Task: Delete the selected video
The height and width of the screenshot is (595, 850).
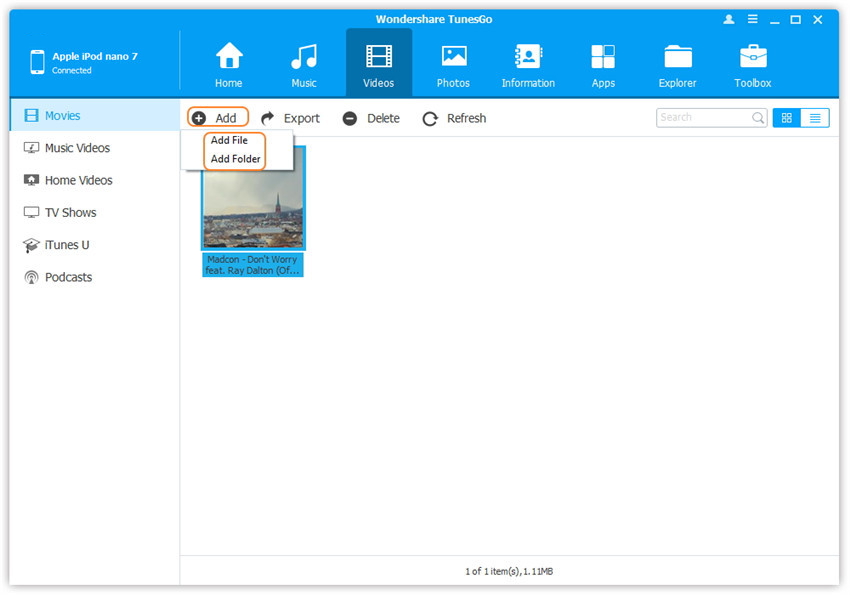Action: [x=371, y=118]
